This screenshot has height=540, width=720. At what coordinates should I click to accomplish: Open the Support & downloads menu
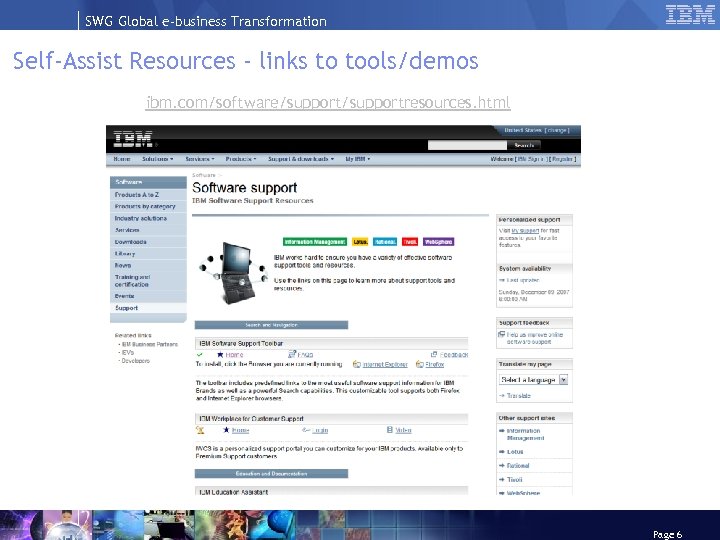coord(301,159)
